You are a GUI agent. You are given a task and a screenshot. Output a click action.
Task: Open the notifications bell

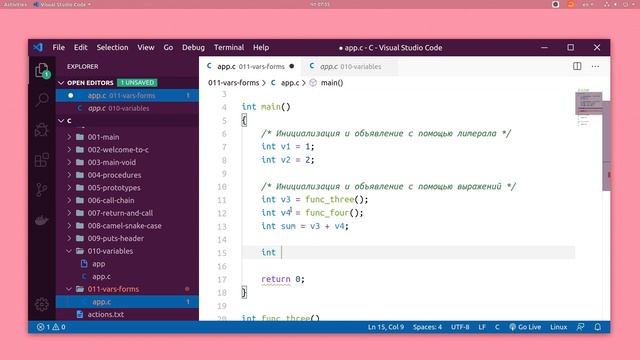point(598,327)
